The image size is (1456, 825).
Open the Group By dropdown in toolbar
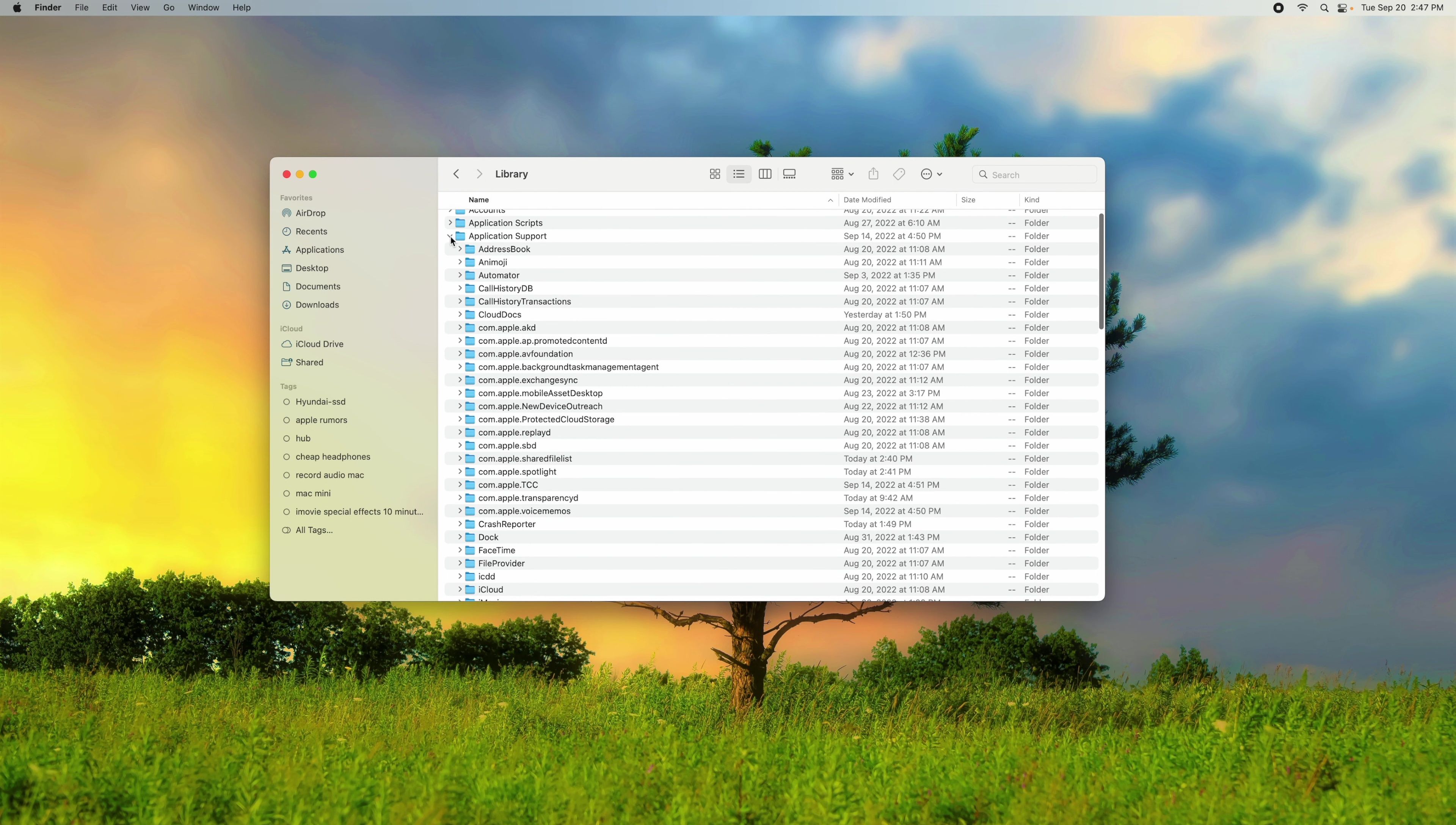click(842, 174)
